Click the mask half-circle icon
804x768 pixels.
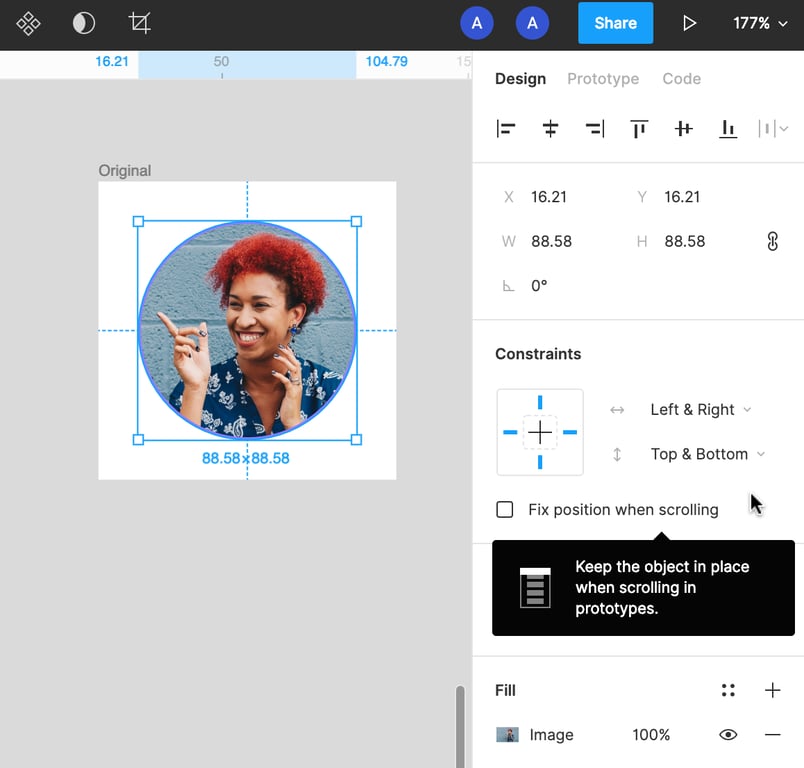(x=84, y=23)
